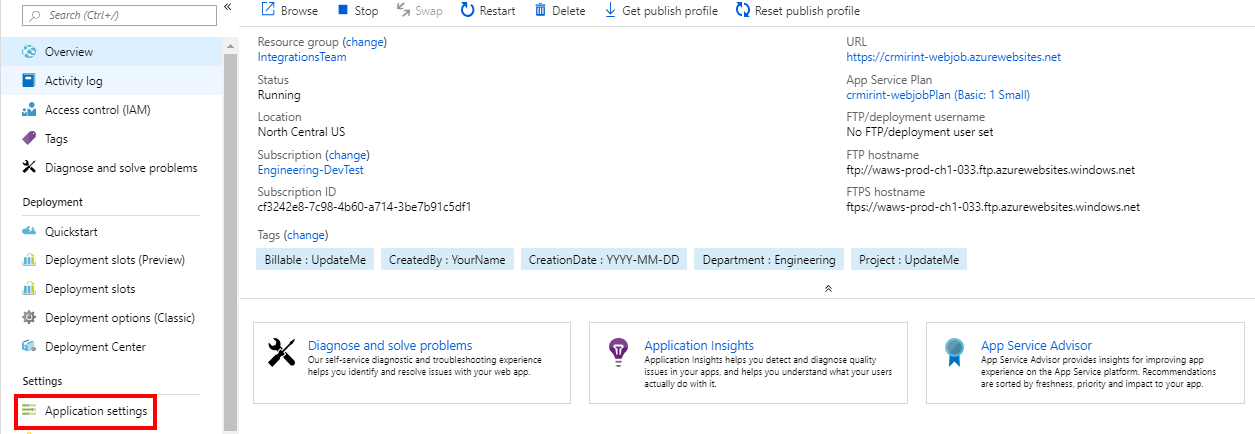1255x434 pixels.
Task: Open the IntegrationsTeam resource group link
Action: click(302, 57)
